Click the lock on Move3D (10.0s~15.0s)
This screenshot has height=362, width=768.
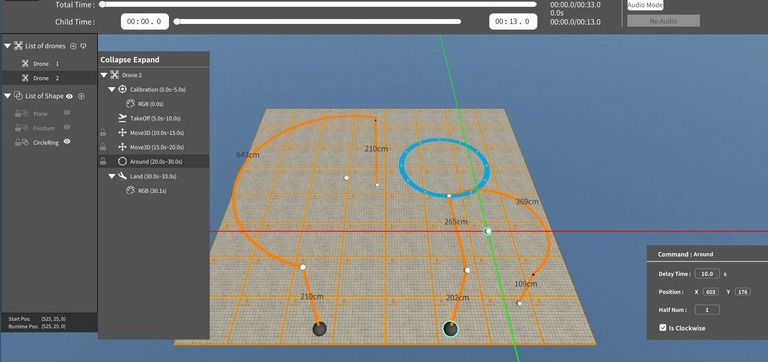click(103, 133)
